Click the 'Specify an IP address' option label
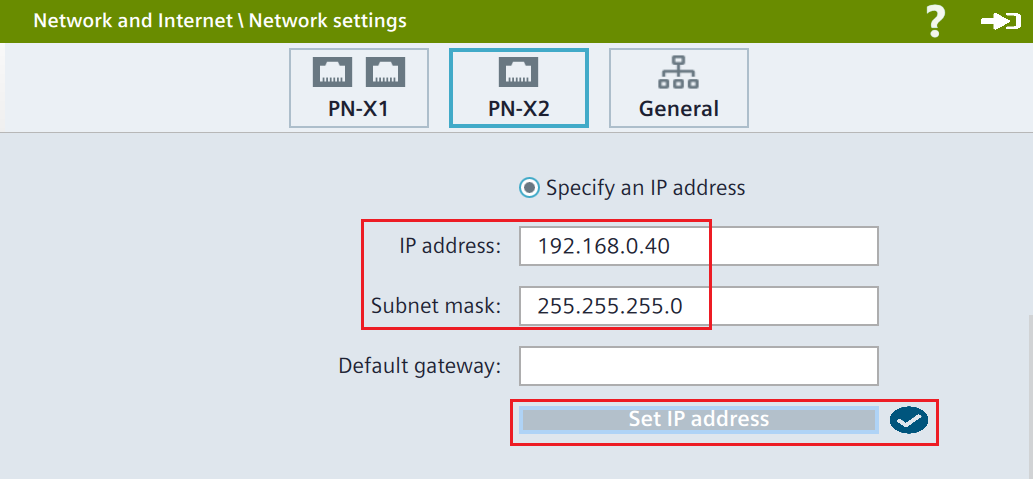 click(x=645, y=187)
